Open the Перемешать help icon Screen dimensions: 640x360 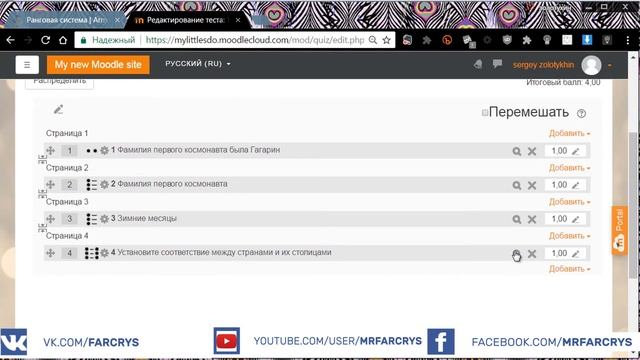click(581, 113)
